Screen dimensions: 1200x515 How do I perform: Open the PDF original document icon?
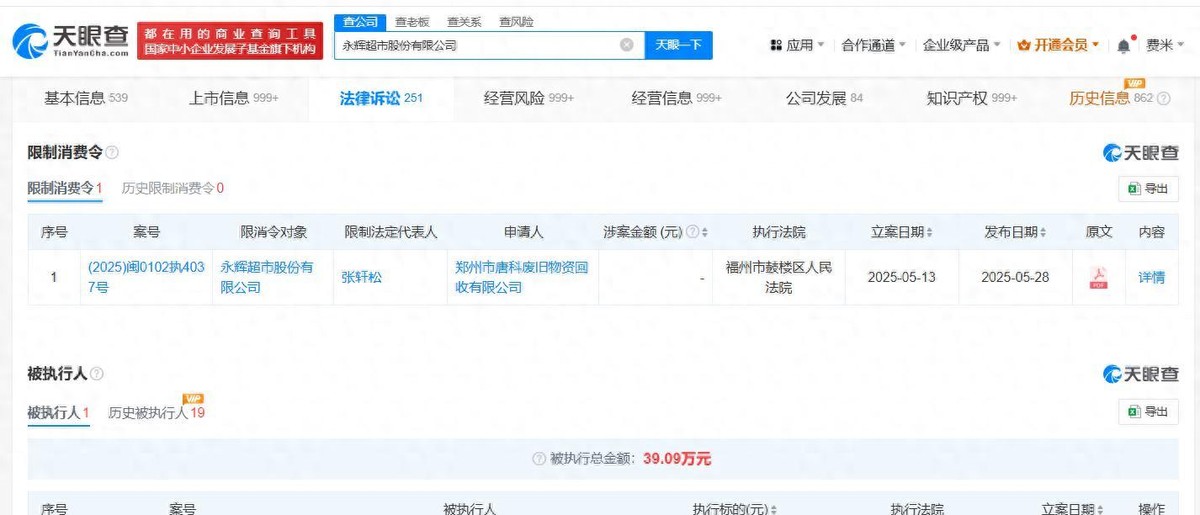[x=1098, y=278]
